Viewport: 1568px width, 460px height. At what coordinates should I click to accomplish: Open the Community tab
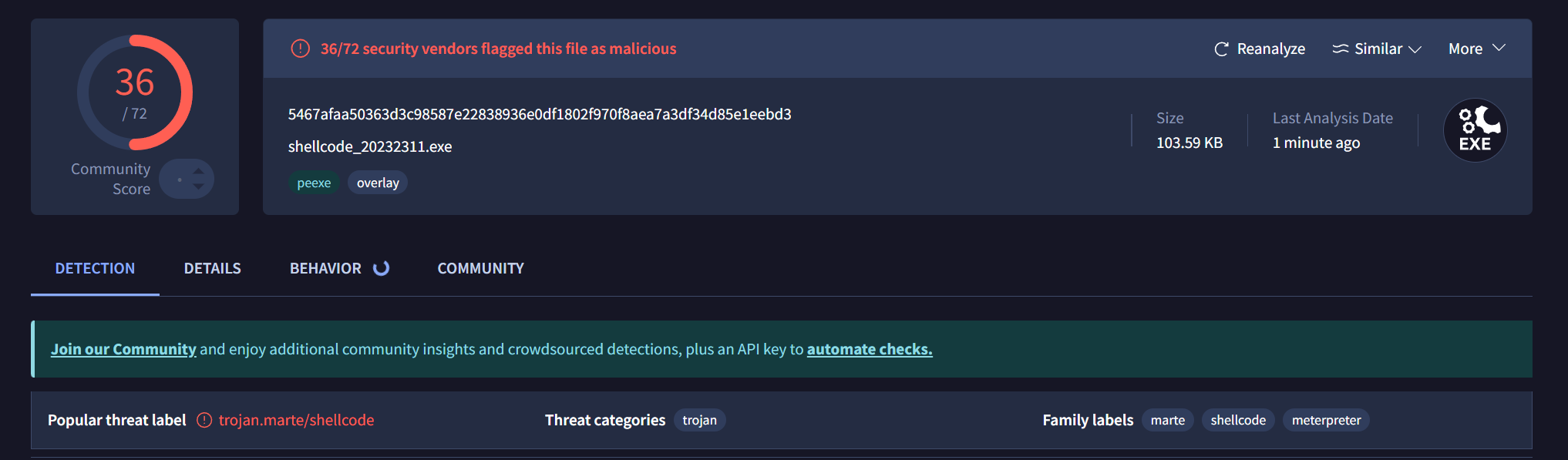[x=480, y=268]
